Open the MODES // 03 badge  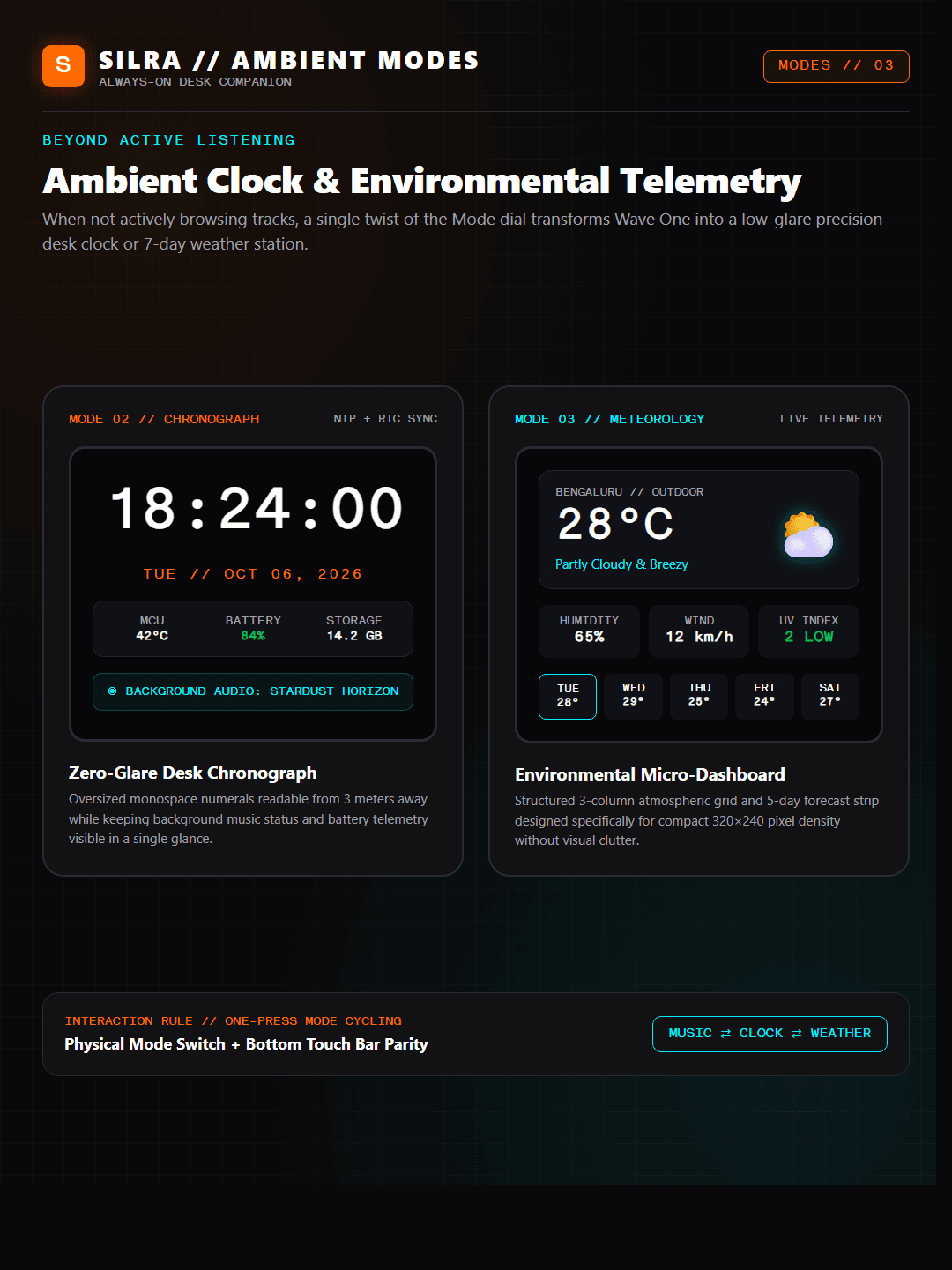[836, 66]
